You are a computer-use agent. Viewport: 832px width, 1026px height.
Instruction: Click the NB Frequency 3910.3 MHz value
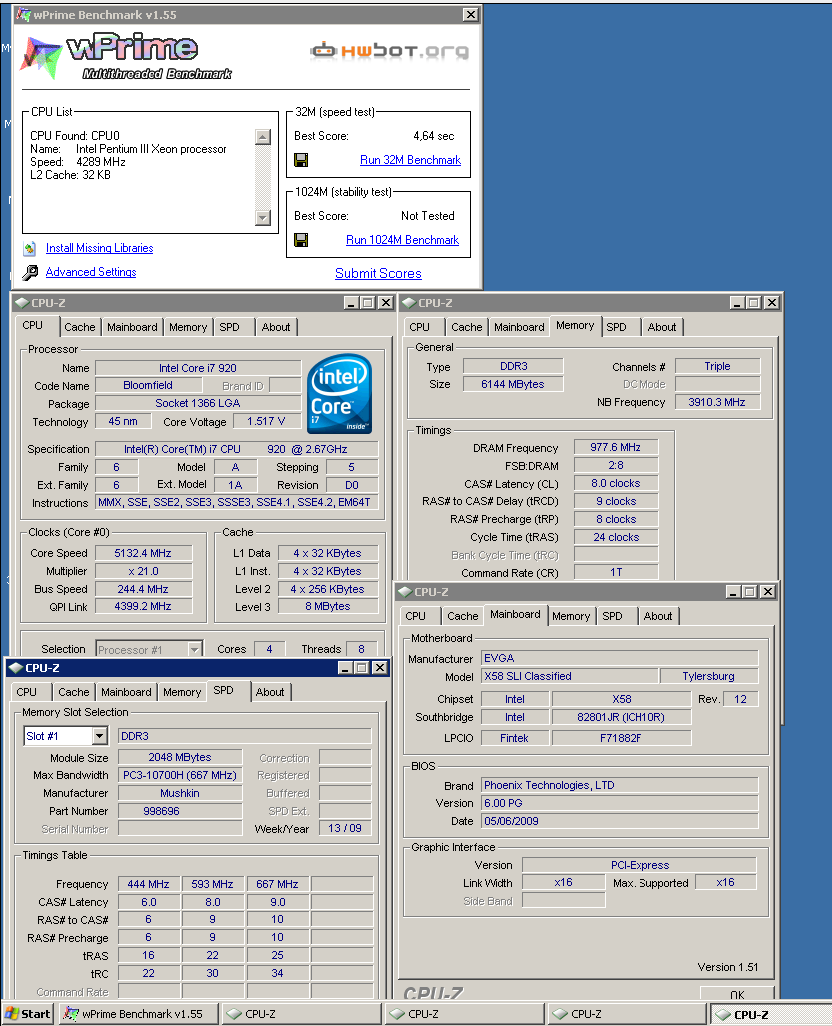point(717,402)
